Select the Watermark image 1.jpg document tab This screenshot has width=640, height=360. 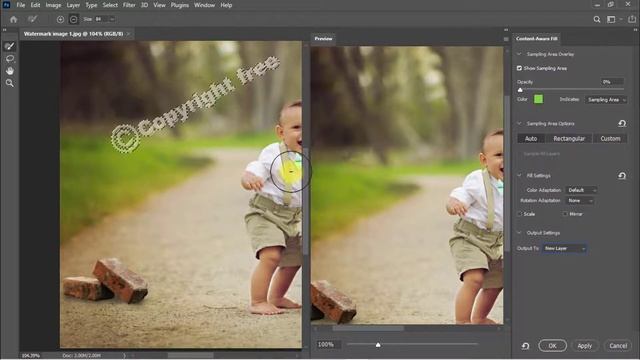(x=73, y=34)
